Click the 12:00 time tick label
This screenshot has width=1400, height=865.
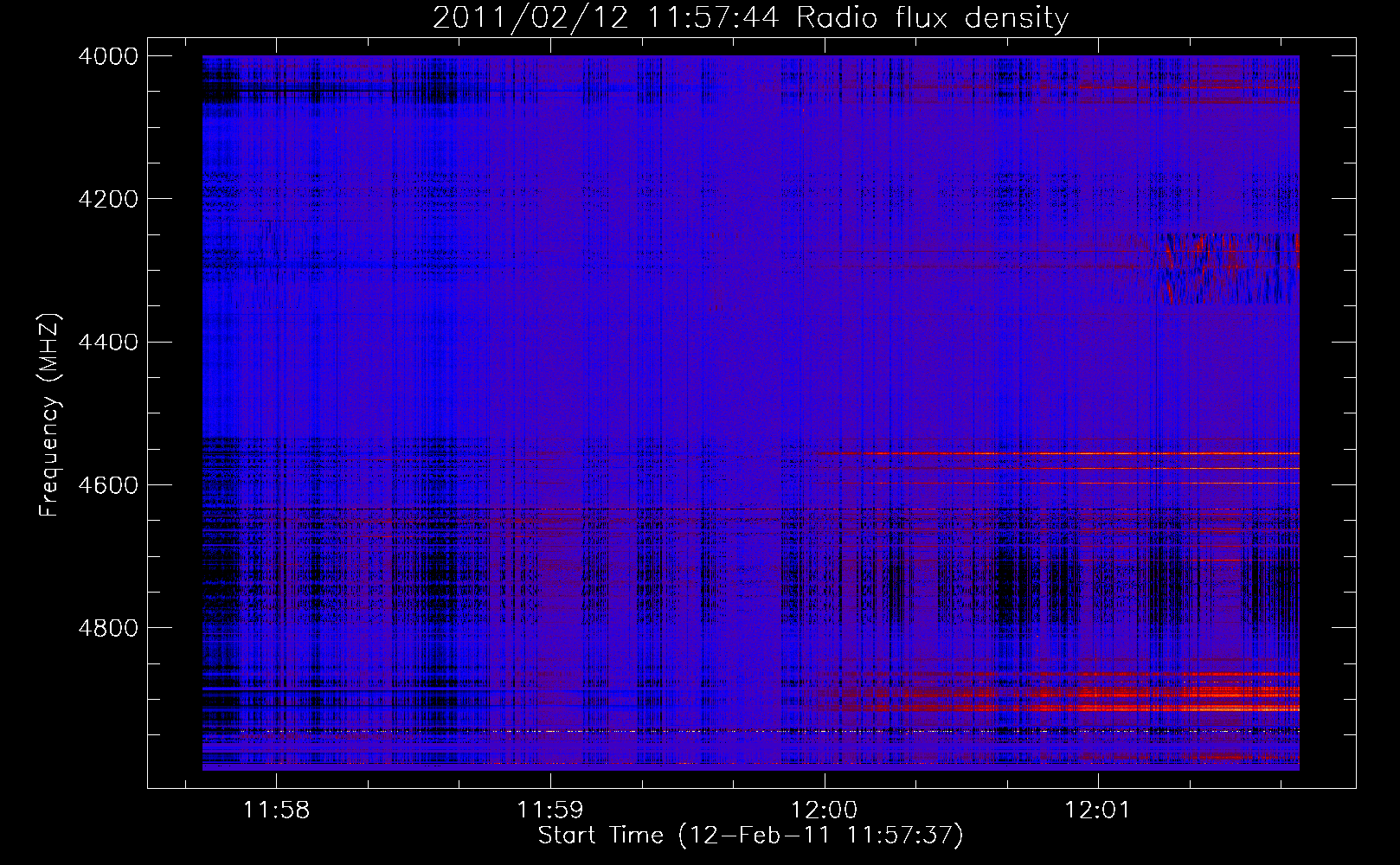coord(825,811)
